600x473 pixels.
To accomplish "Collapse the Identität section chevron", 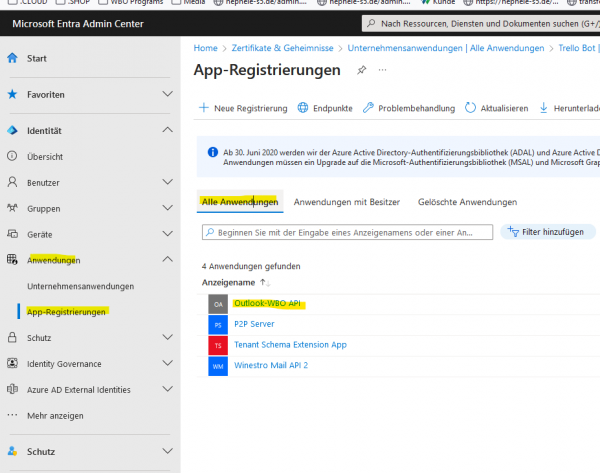I will pyautogui.click(x=167, y=131).
